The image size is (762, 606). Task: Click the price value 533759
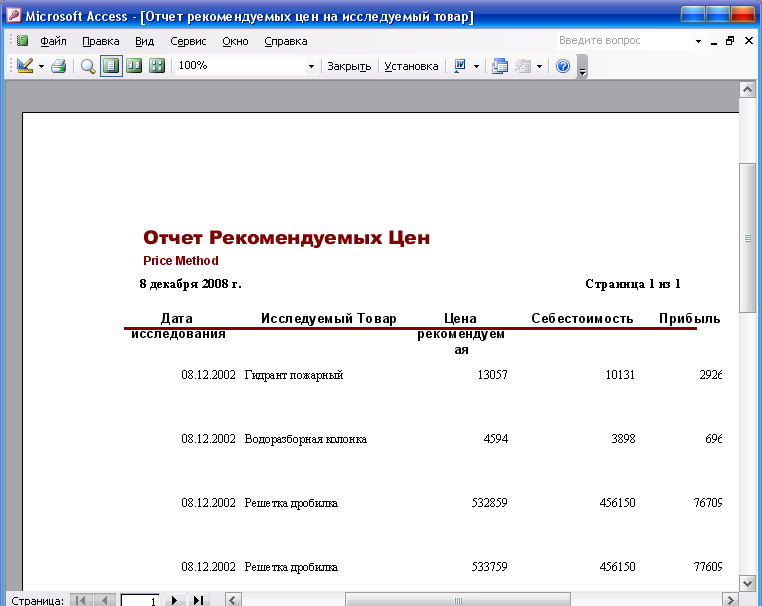click(x=489, y=567)
